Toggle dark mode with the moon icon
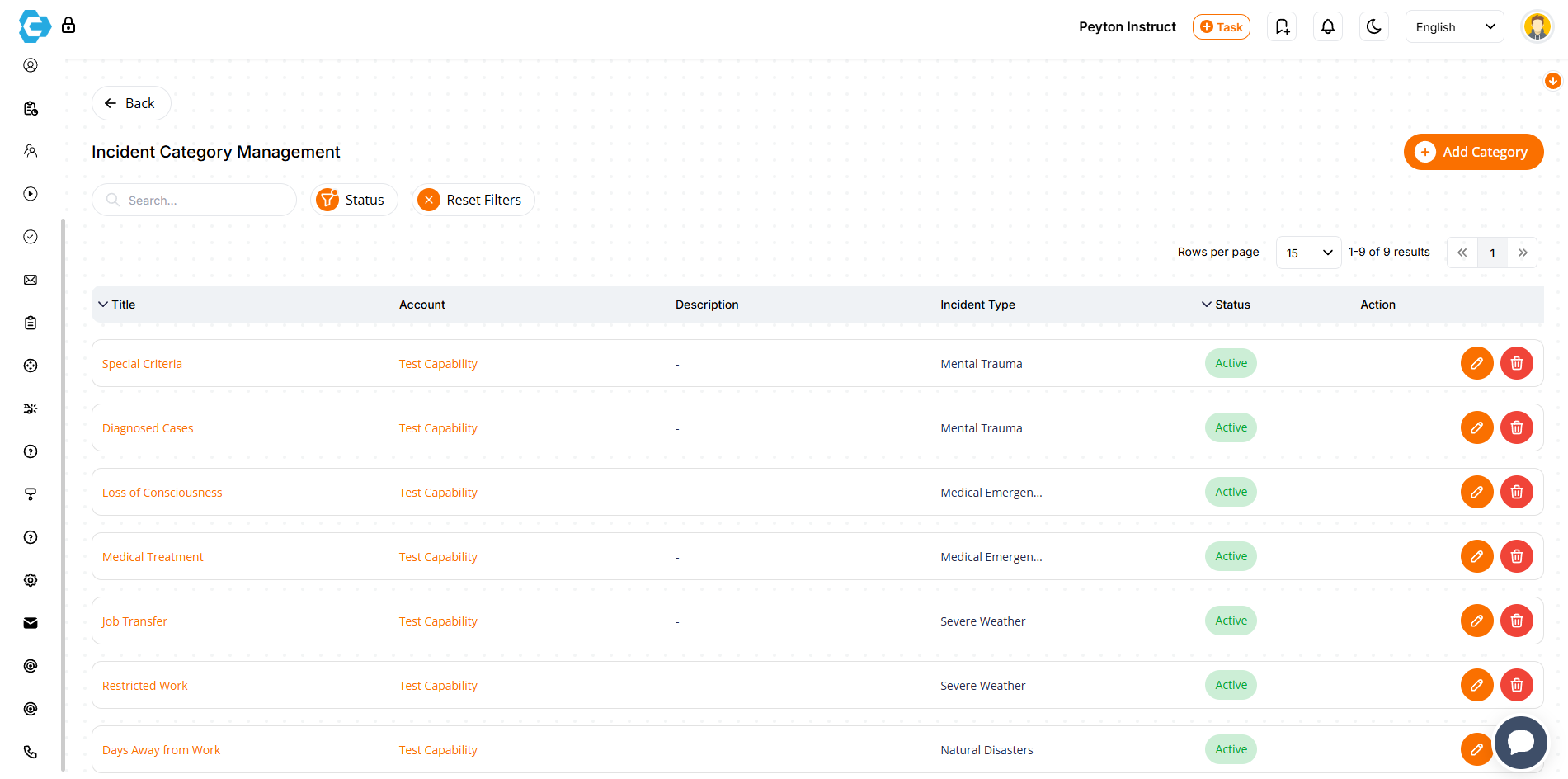Viewport: 1568px width, 779px height. [x=1373, y=26]
